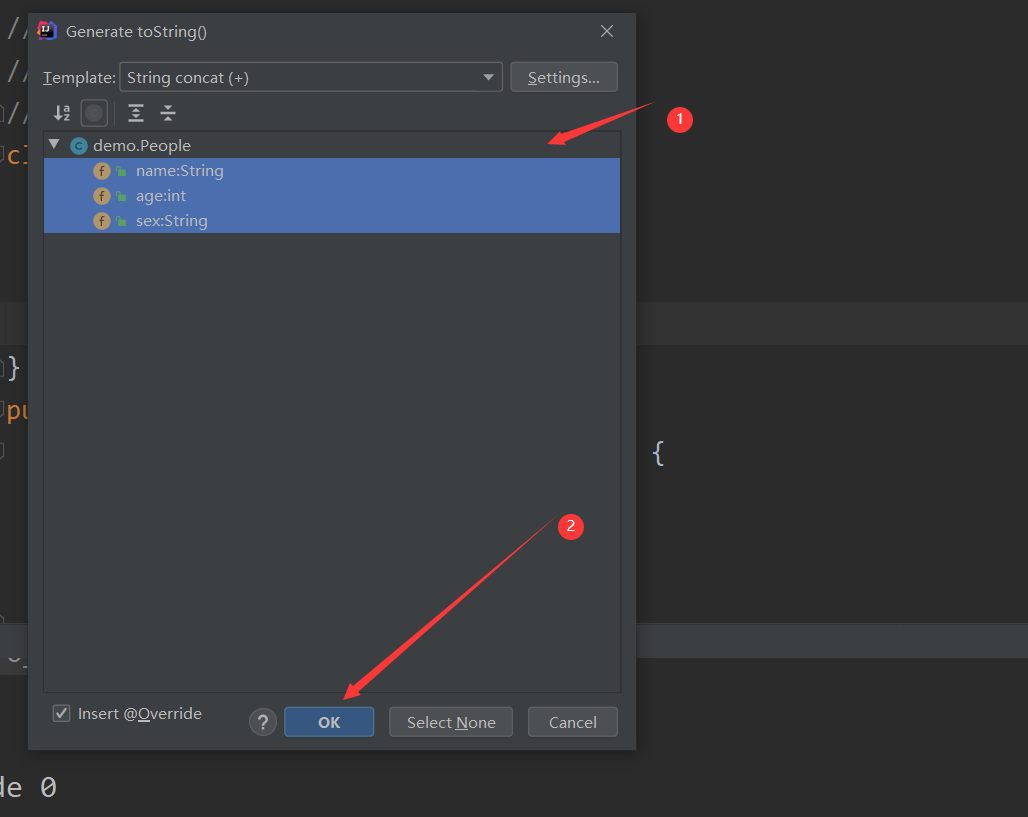The height and width of the screenshot is (817, 1028).
Task: Select the demo.People class row
Action: click(x=332, y=146)
